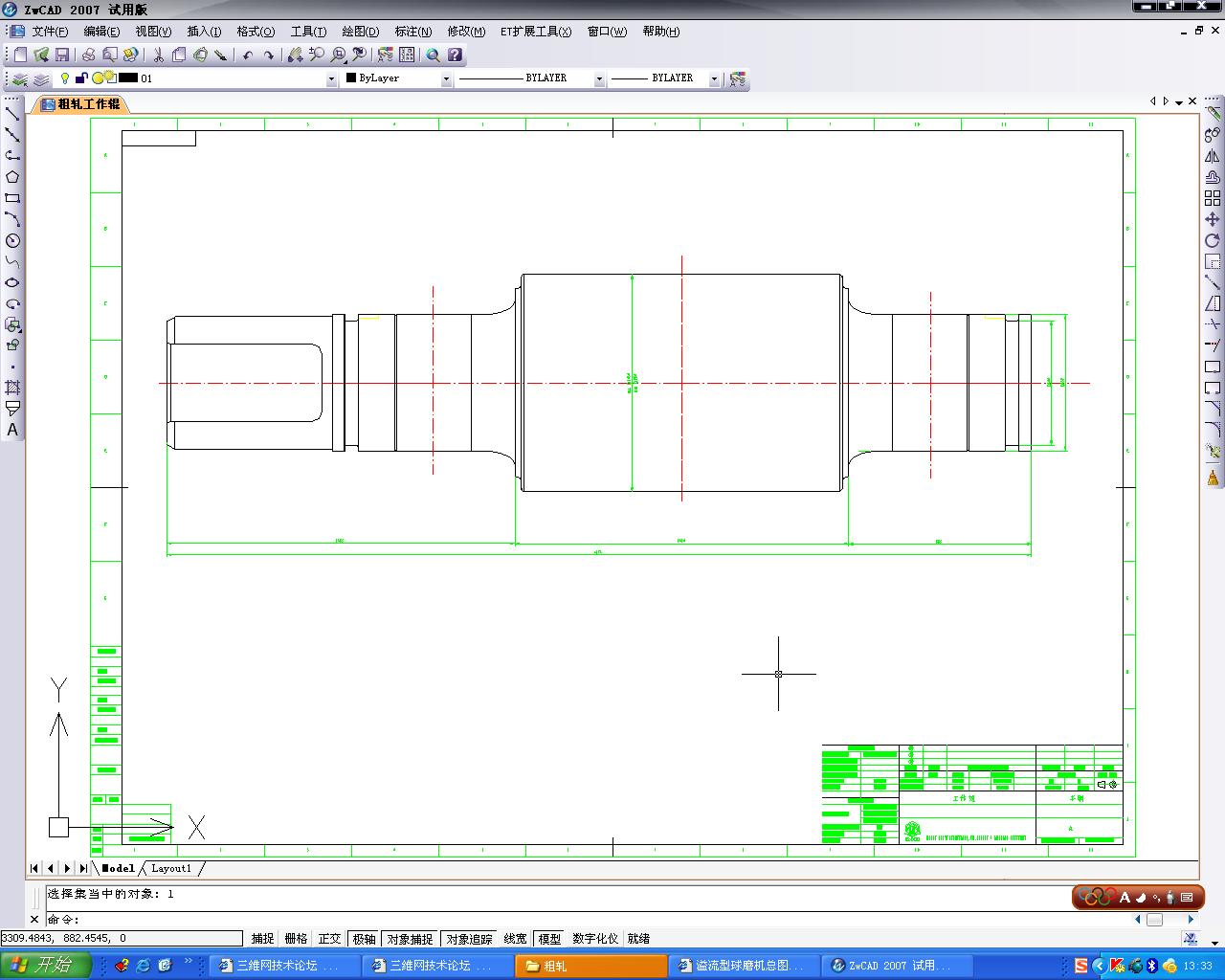The image size is (1225, 980).
Task: Select the Circle drawing tool
Action: click(x=12, y=240)
